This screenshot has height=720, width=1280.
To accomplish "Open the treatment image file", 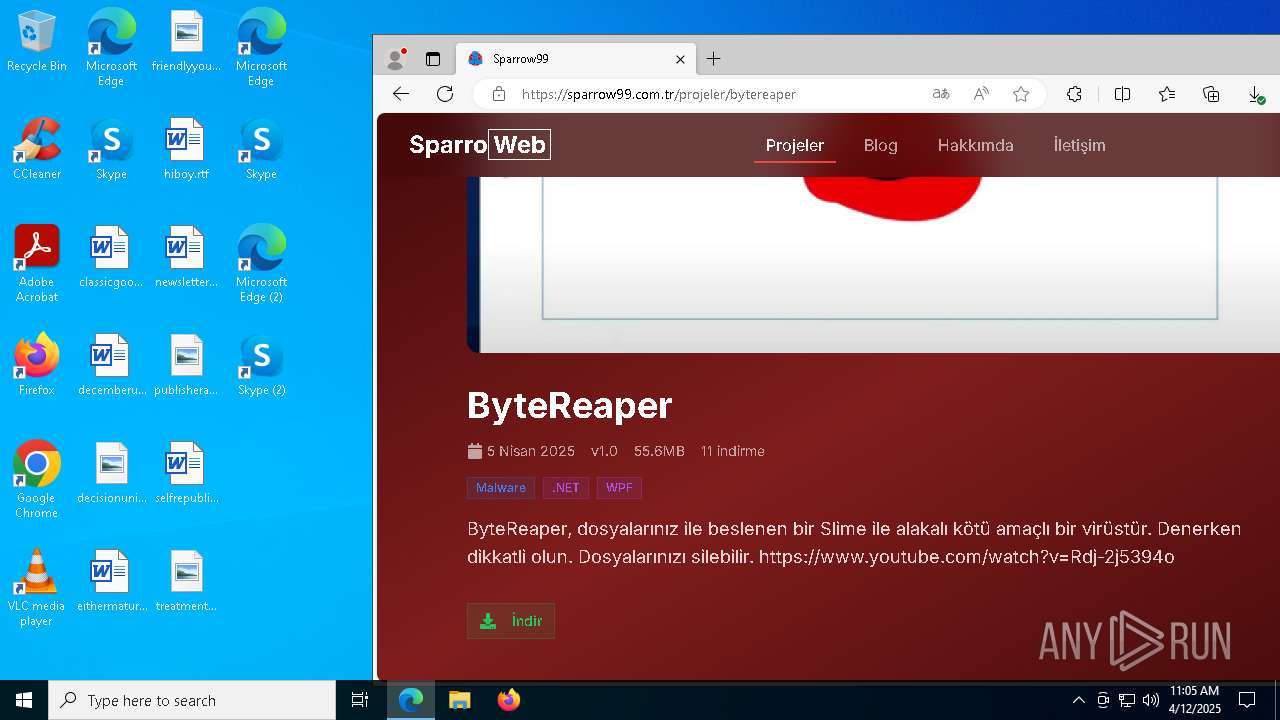I will click(186, 582).
